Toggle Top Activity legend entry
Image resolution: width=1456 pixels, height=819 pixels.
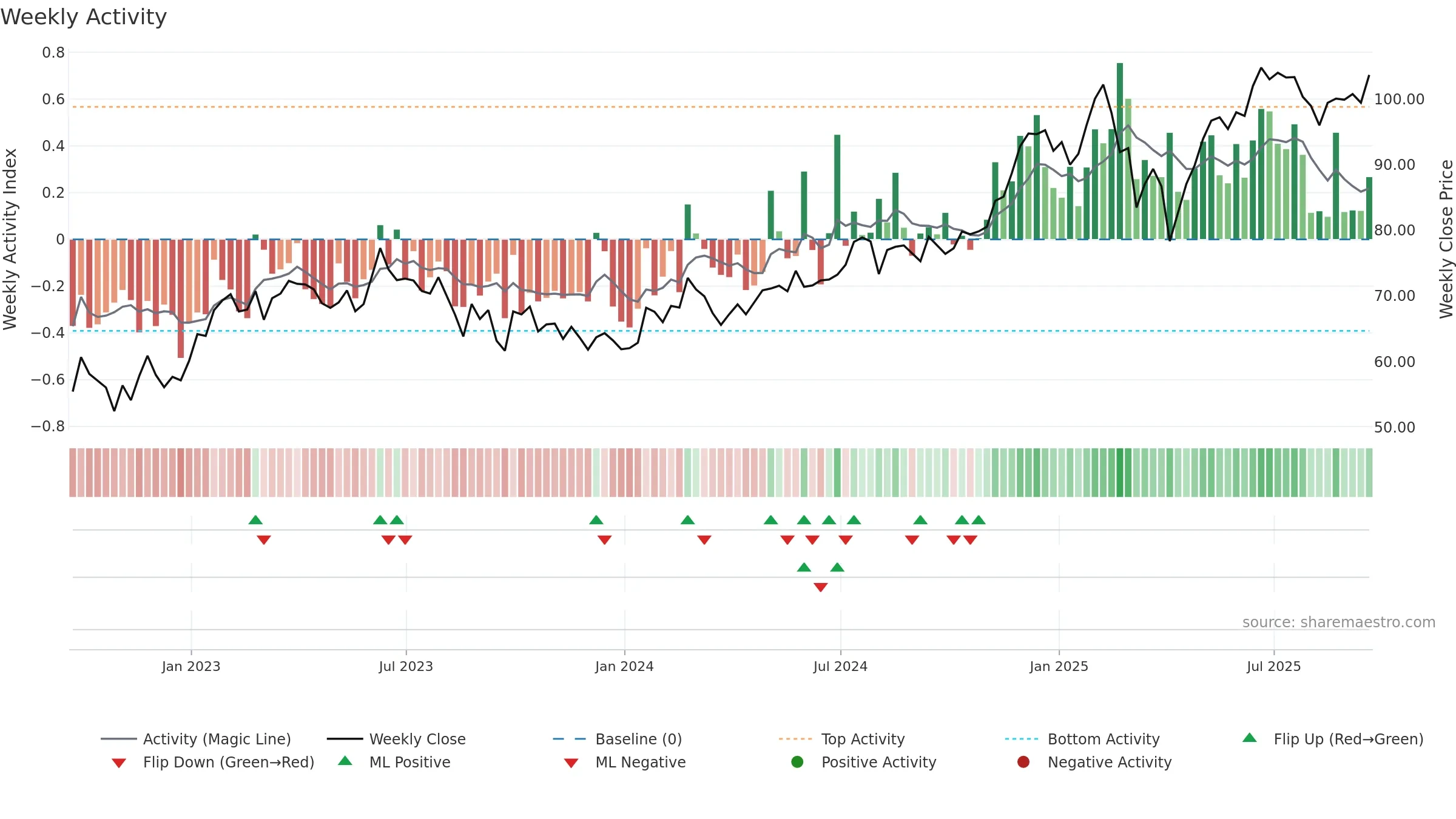(841, 739)
